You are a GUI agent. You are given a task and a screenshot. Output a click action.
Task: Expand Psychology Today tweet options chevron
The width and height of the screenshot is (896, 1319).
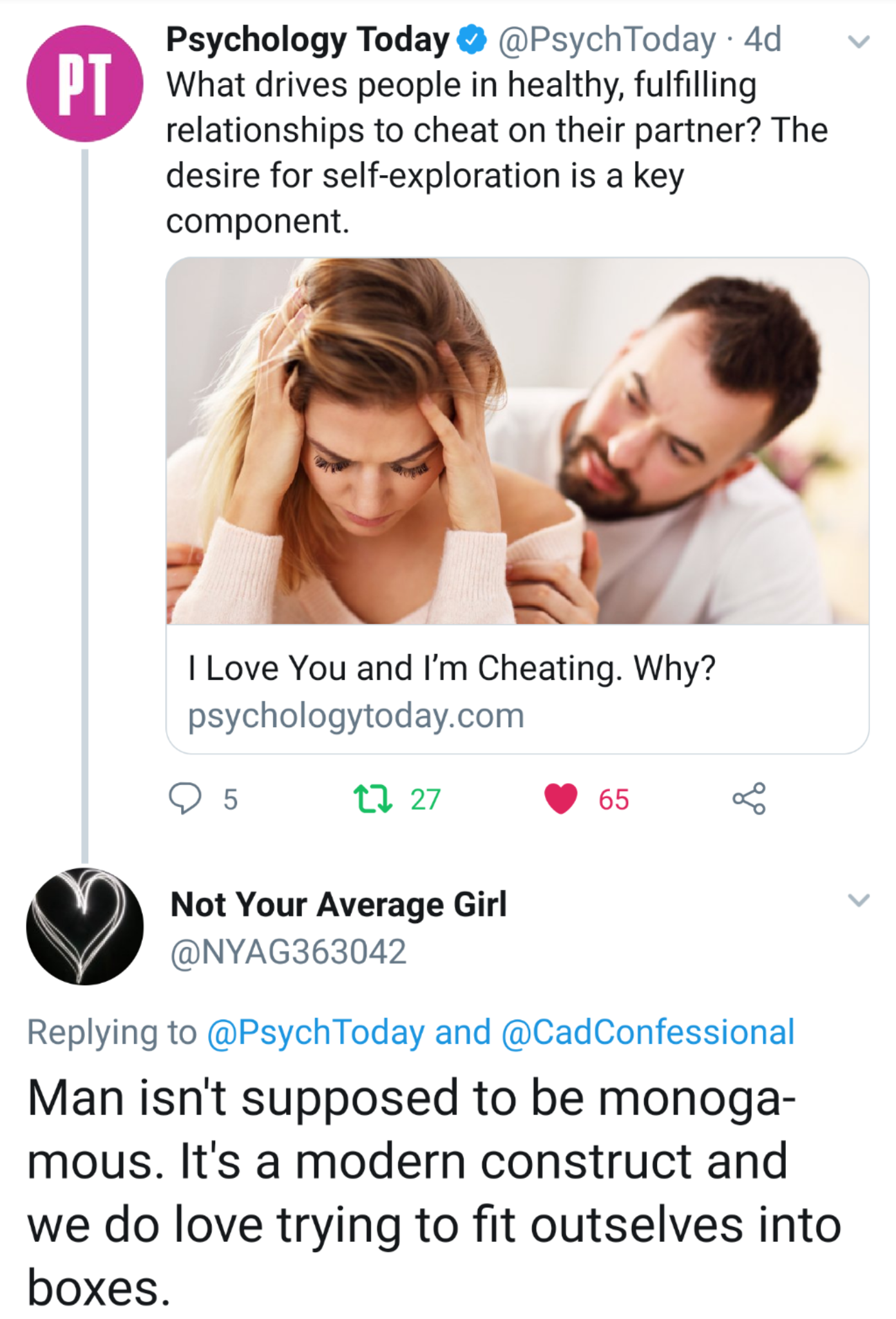859,42
